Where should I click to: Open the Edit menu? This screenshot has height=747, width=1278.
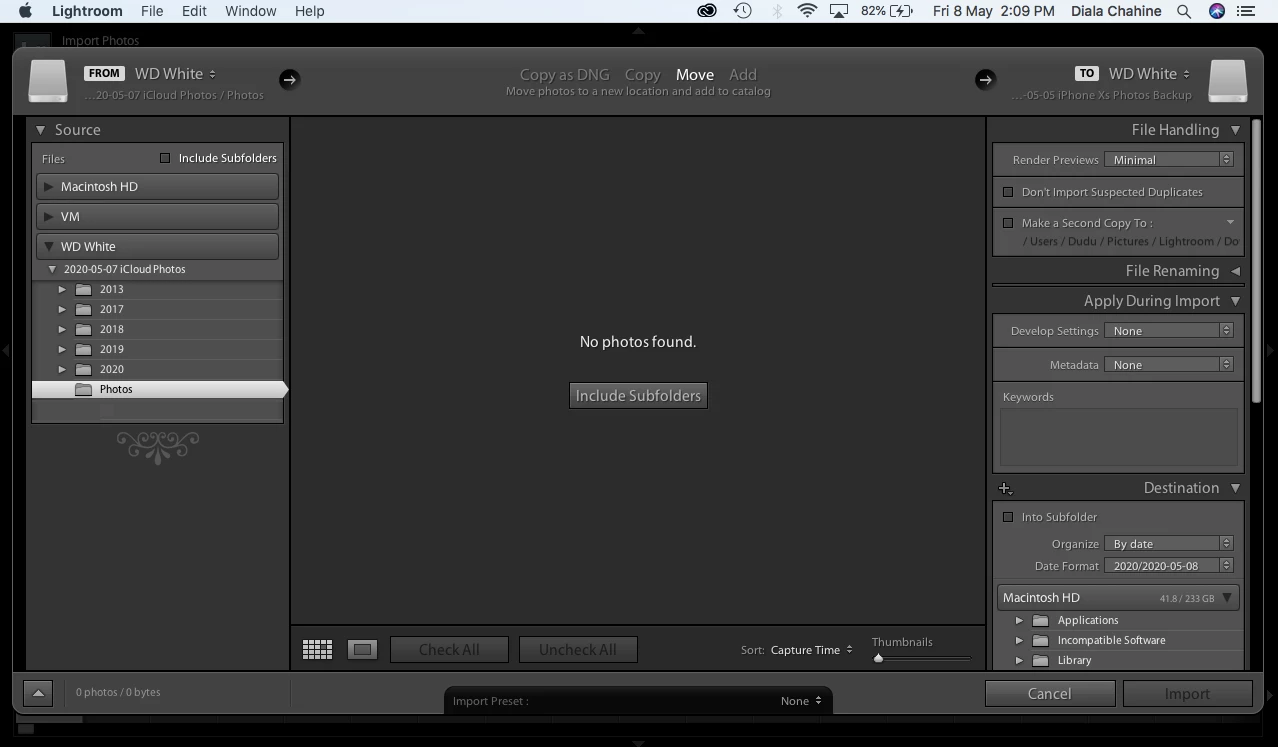(x=194, y=11)
